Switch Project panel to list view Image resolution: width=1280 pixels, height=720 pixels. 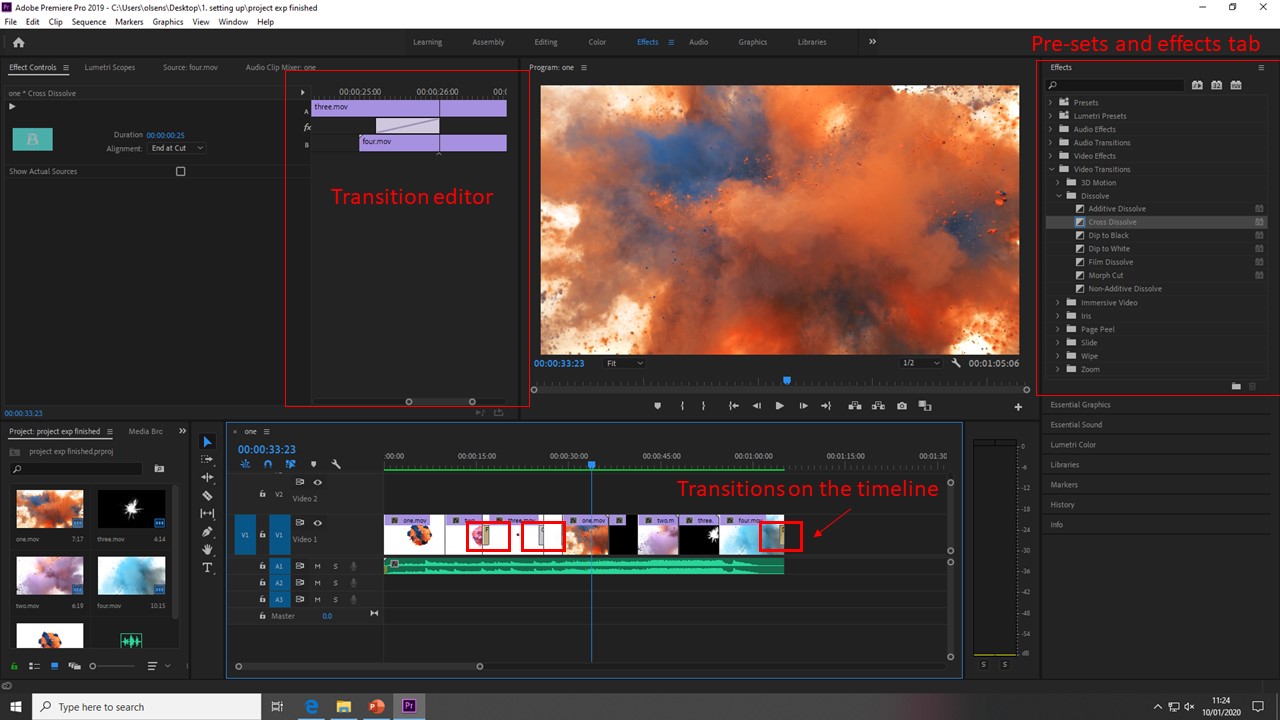pyautogui.click(x=35, y=666)
